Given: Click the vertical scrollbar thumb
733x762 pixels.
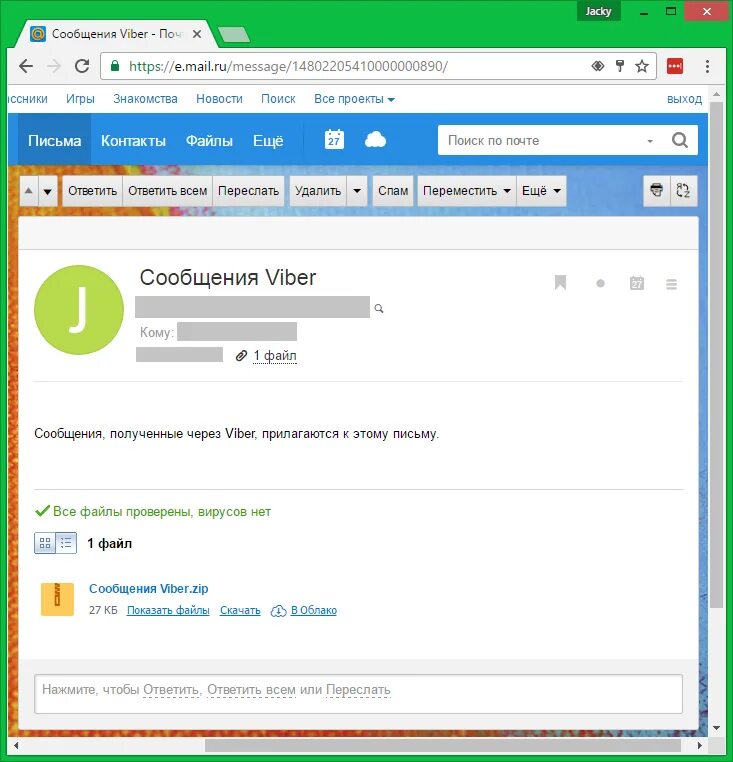Looking at the screenshot, I should click(x=716, y=355).
